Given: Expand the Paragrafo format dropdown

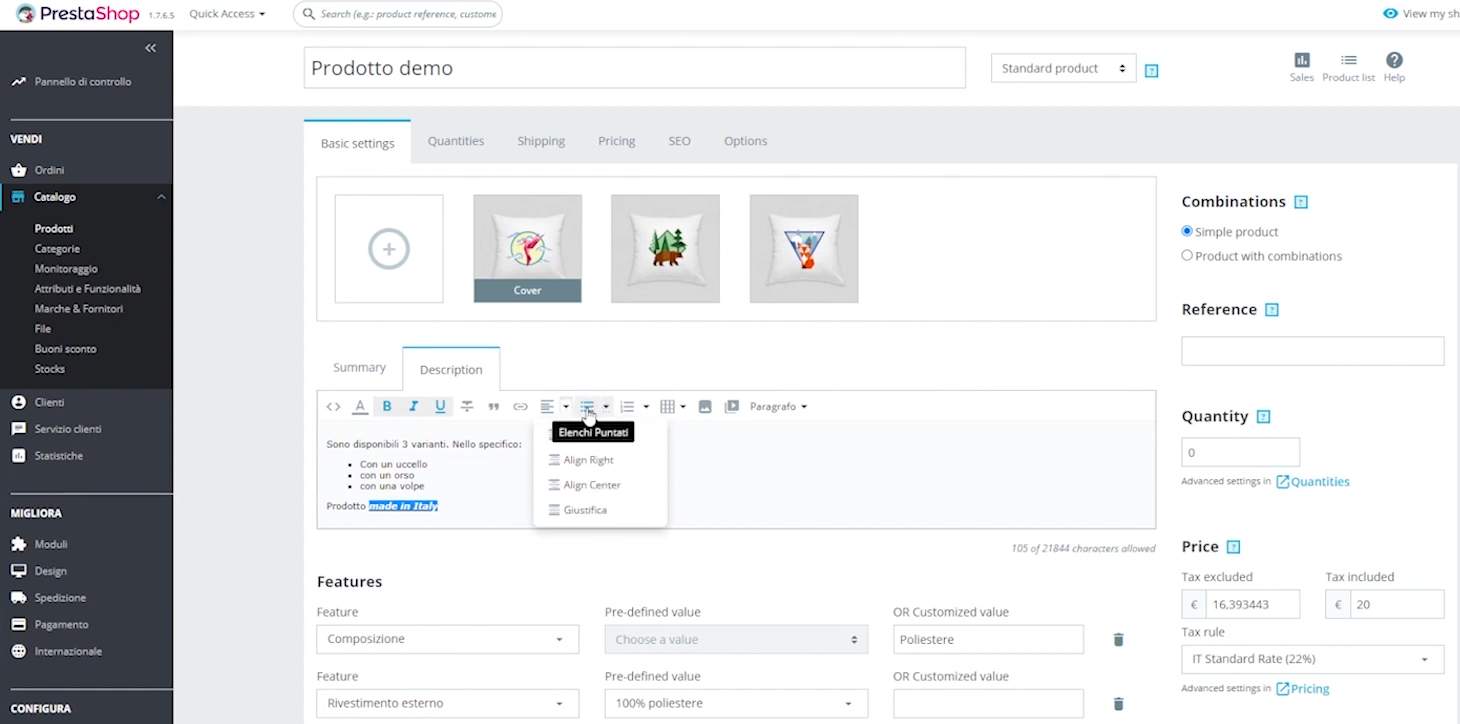Looking at the screenshot, I should [778, 407].
